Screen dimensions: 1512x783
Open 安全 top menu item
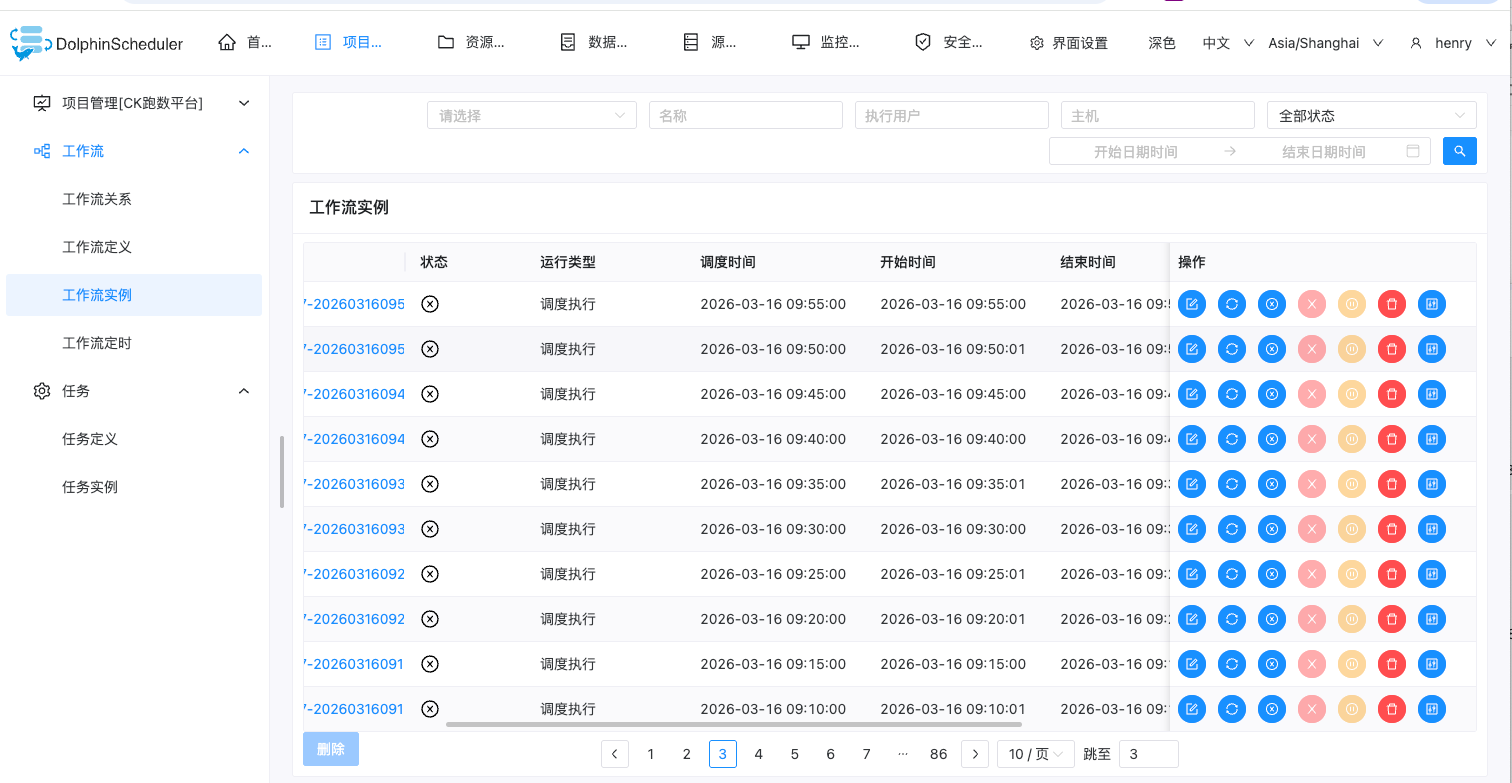pos(949,42)
